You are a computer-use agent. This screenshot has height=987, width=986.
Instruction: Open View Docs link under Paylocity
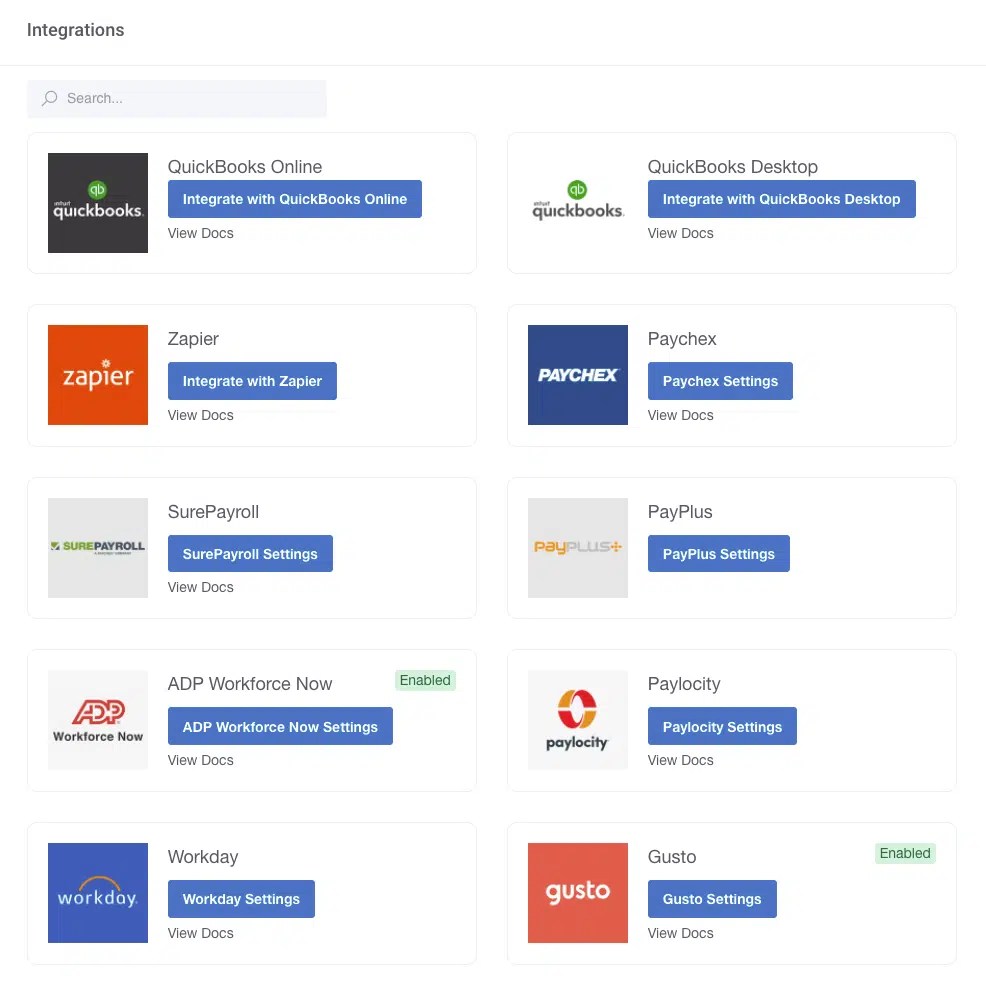tap(681, 760)
